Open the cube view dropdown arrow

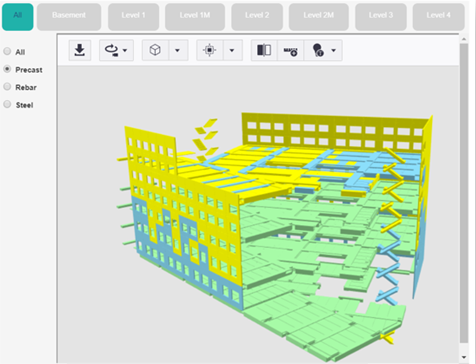pos(178,50)
